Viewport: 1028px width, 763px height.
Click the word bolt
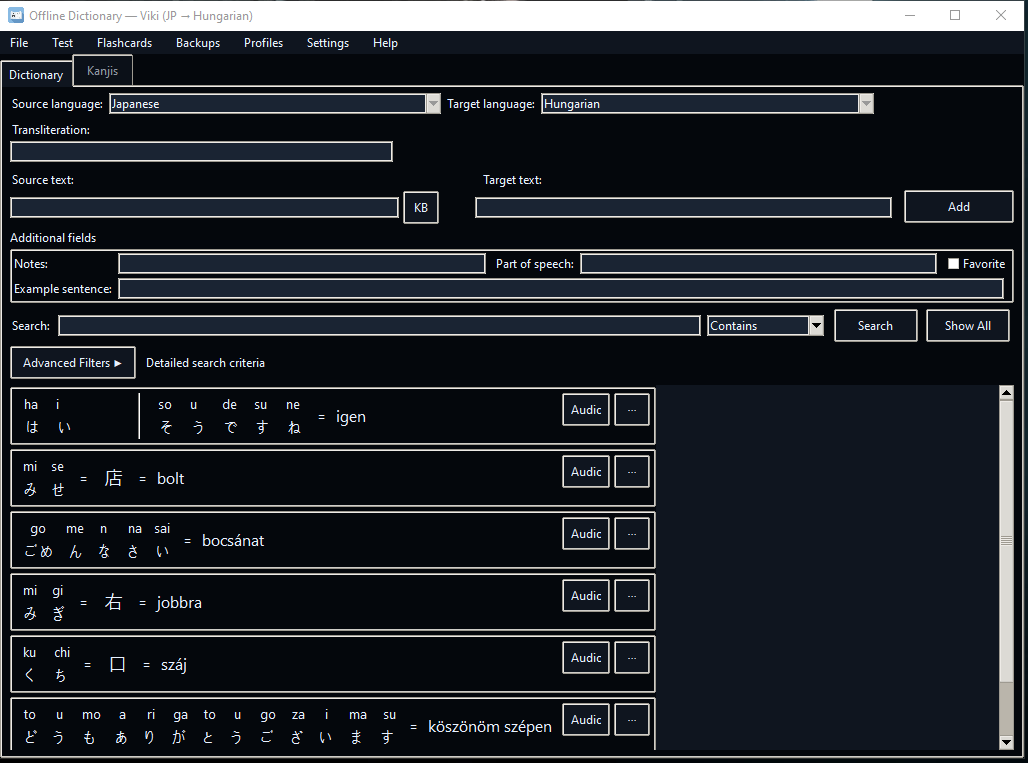pos(170,479)
